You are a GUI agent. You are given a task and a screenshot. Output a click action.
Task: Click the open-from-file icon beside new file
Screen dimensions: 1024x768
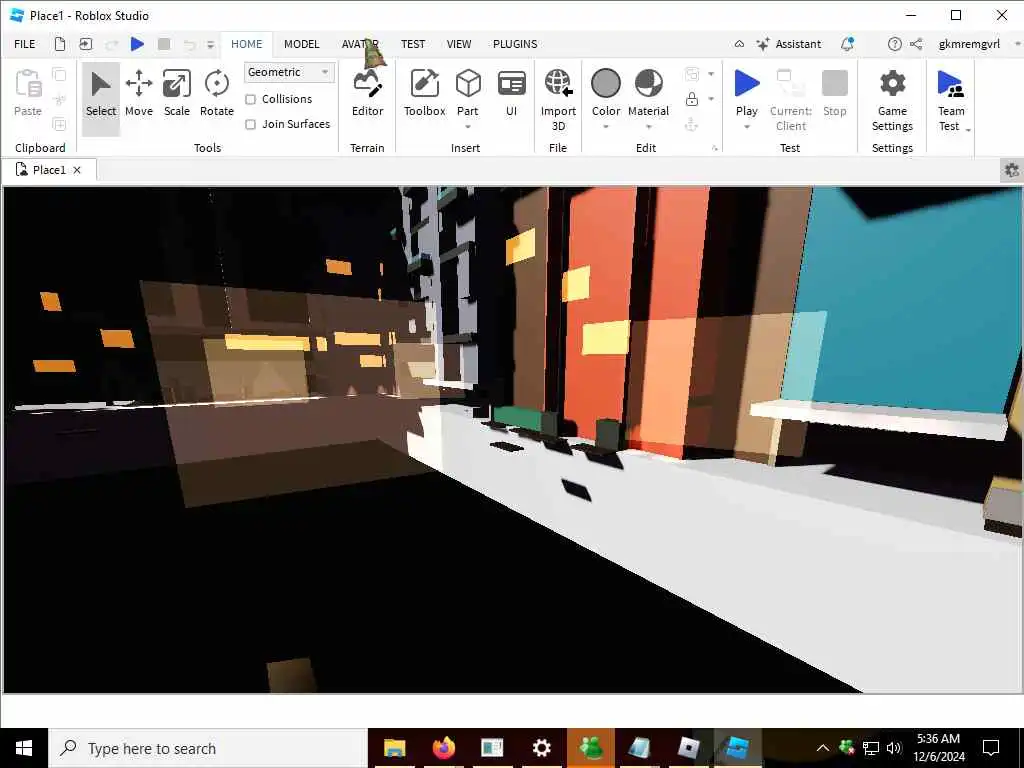(86, 44)
